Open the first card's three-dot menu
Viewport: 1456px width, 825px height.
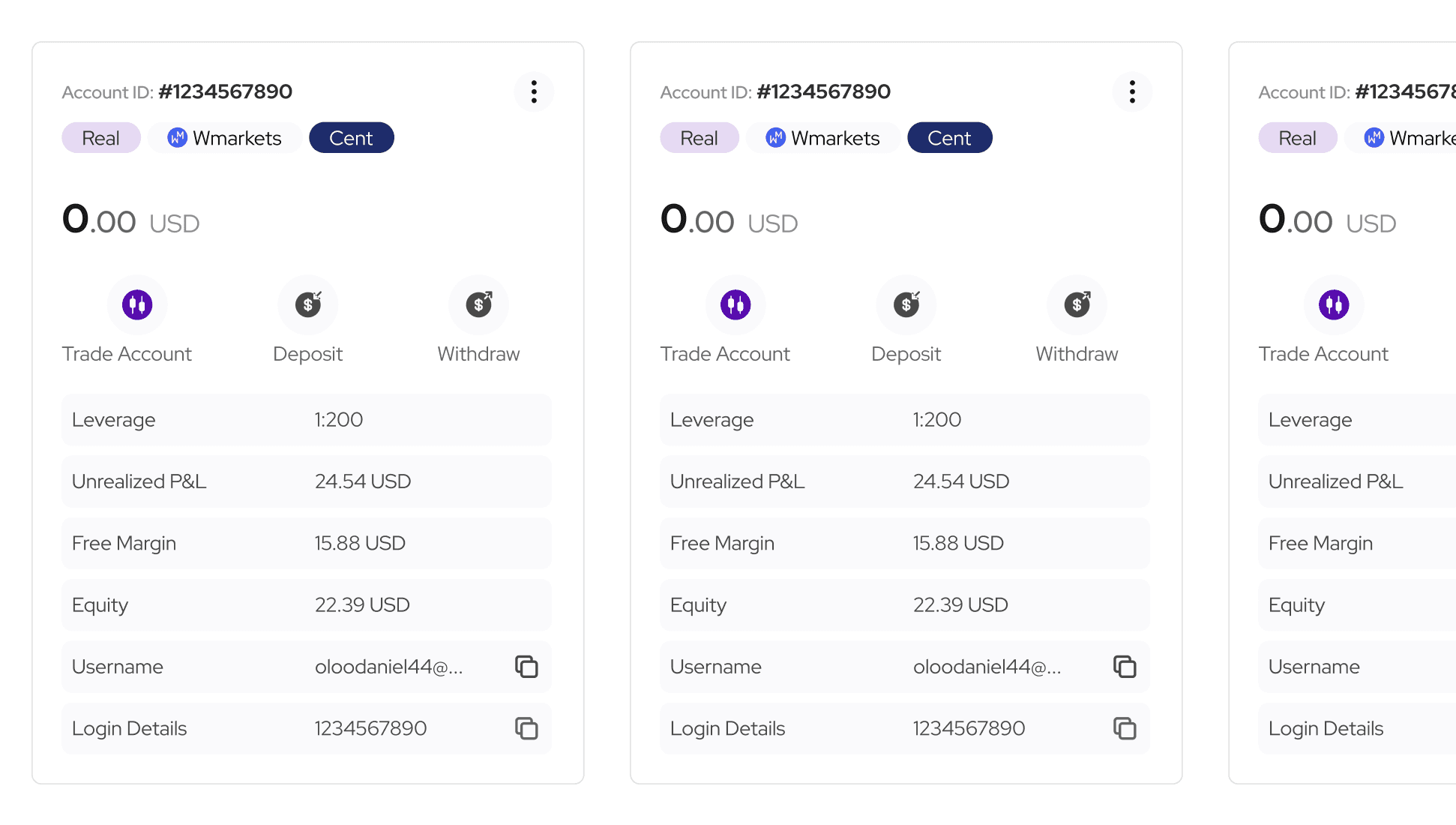(x=534, y=91)
